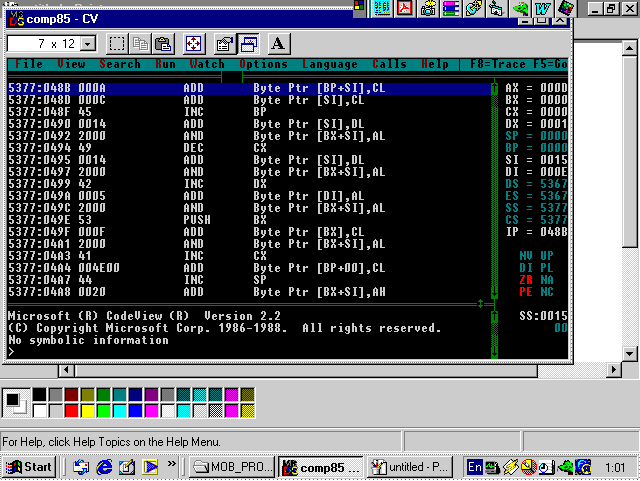
Task: Click the stacked books icon in top shortcut bar
Action: pyautogui.click(x=451, y=8)
